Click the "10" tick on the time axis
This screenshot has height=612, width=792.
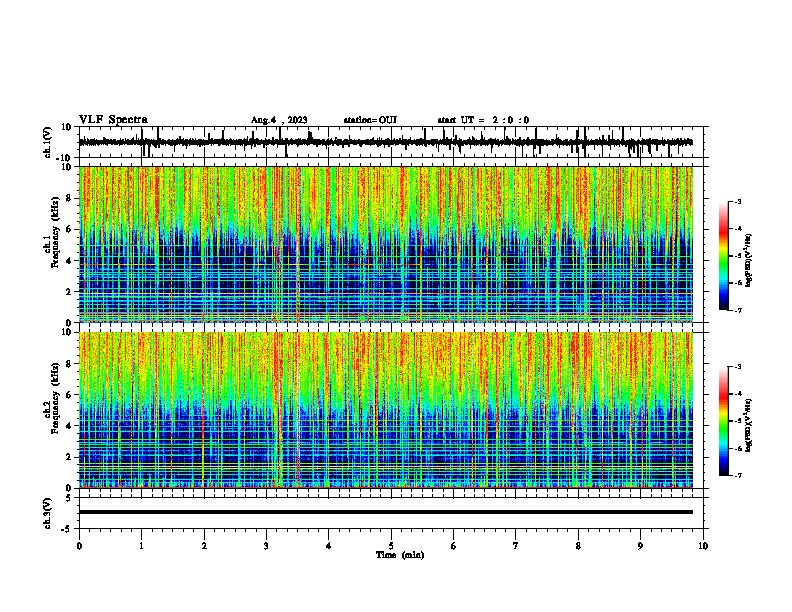(703, 546)
